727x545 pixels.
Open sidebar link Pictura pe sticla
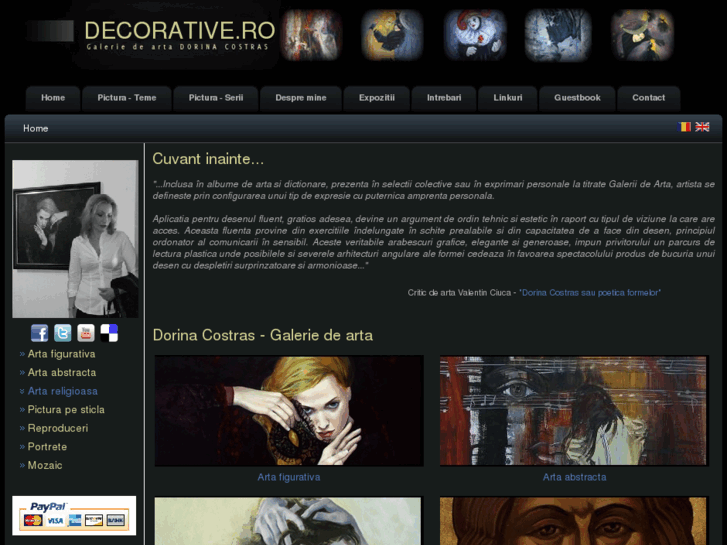66,410
